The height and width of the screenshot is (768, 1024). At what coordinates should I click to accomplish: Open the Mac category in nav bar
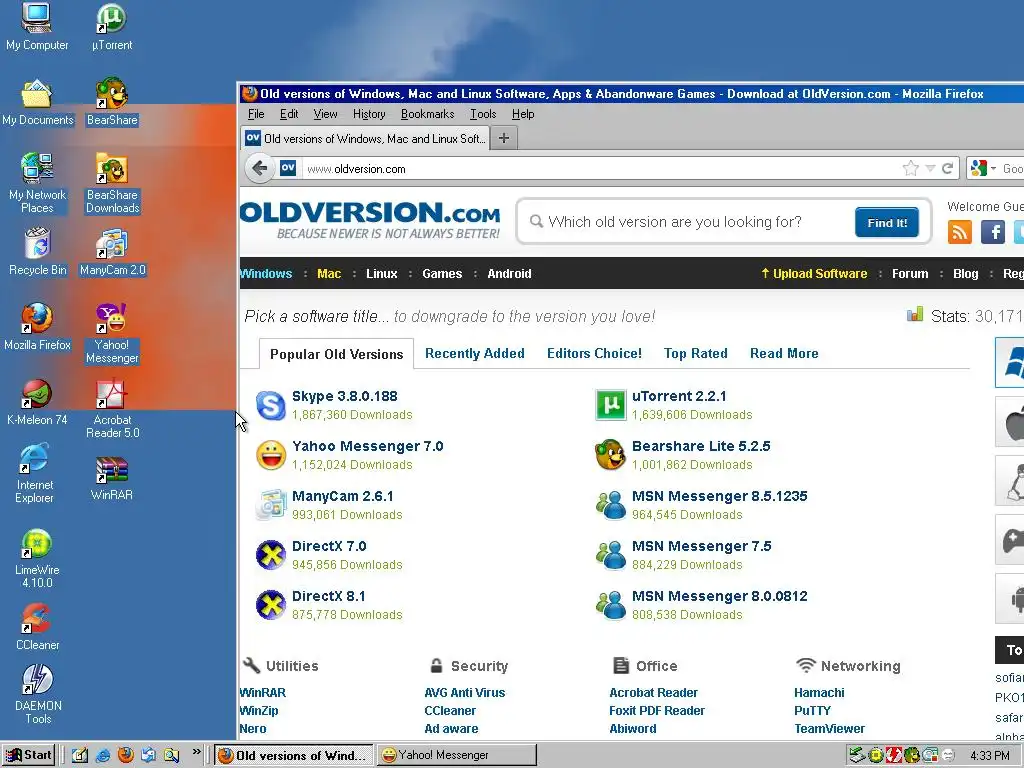(329, 274)
